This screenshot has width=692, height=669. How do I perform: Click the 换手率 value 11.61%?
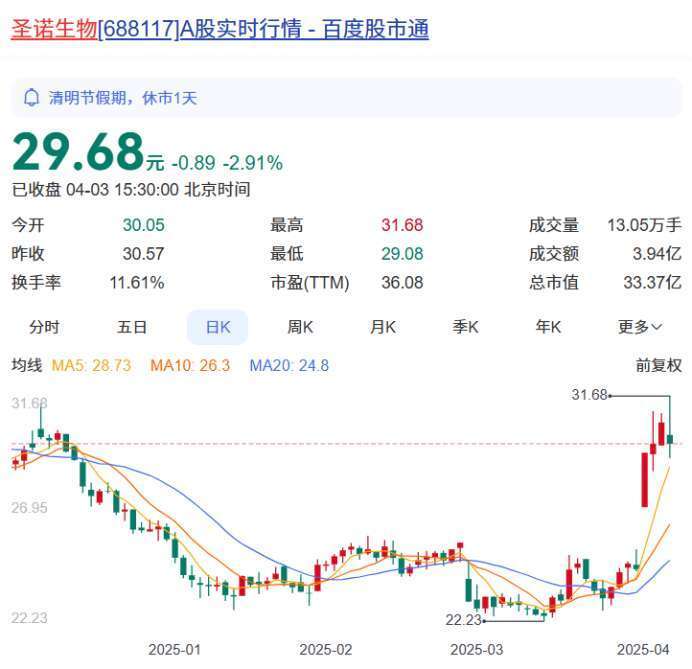pos(137,282)
